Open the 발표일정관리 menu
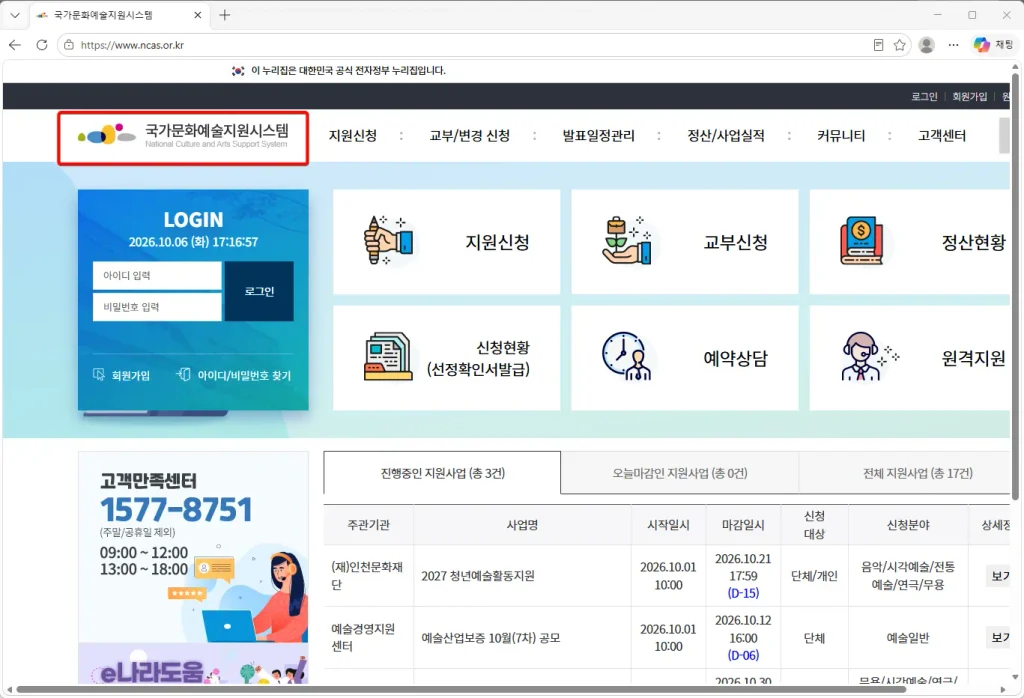The height and width of the screenshot is (698, 1024). tap(598, 136)
